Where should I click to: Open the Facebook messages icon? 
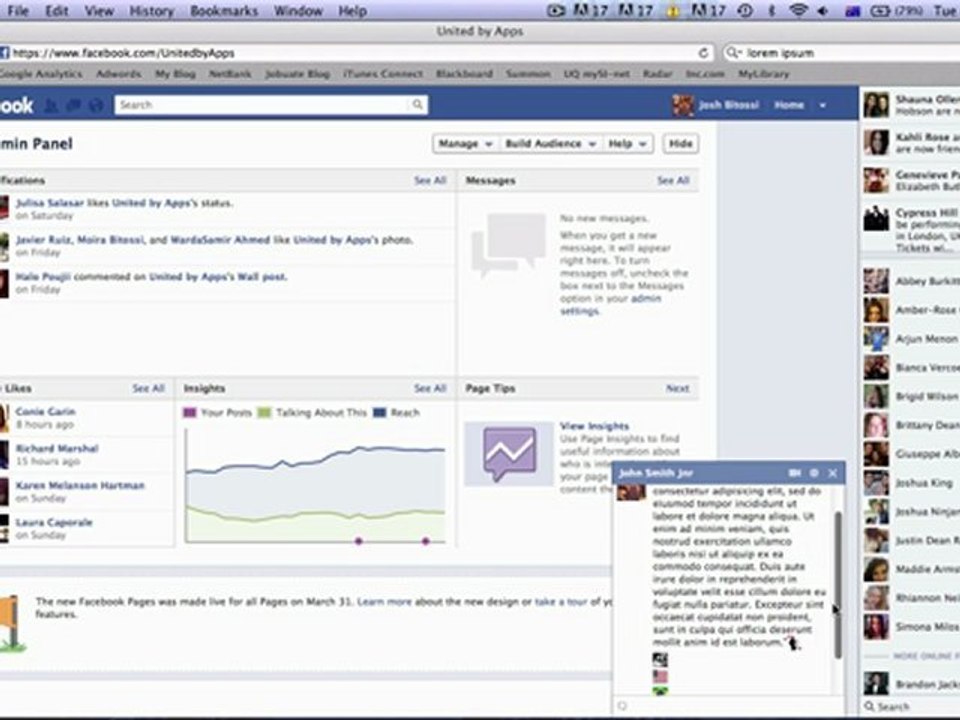pos(73,105)
